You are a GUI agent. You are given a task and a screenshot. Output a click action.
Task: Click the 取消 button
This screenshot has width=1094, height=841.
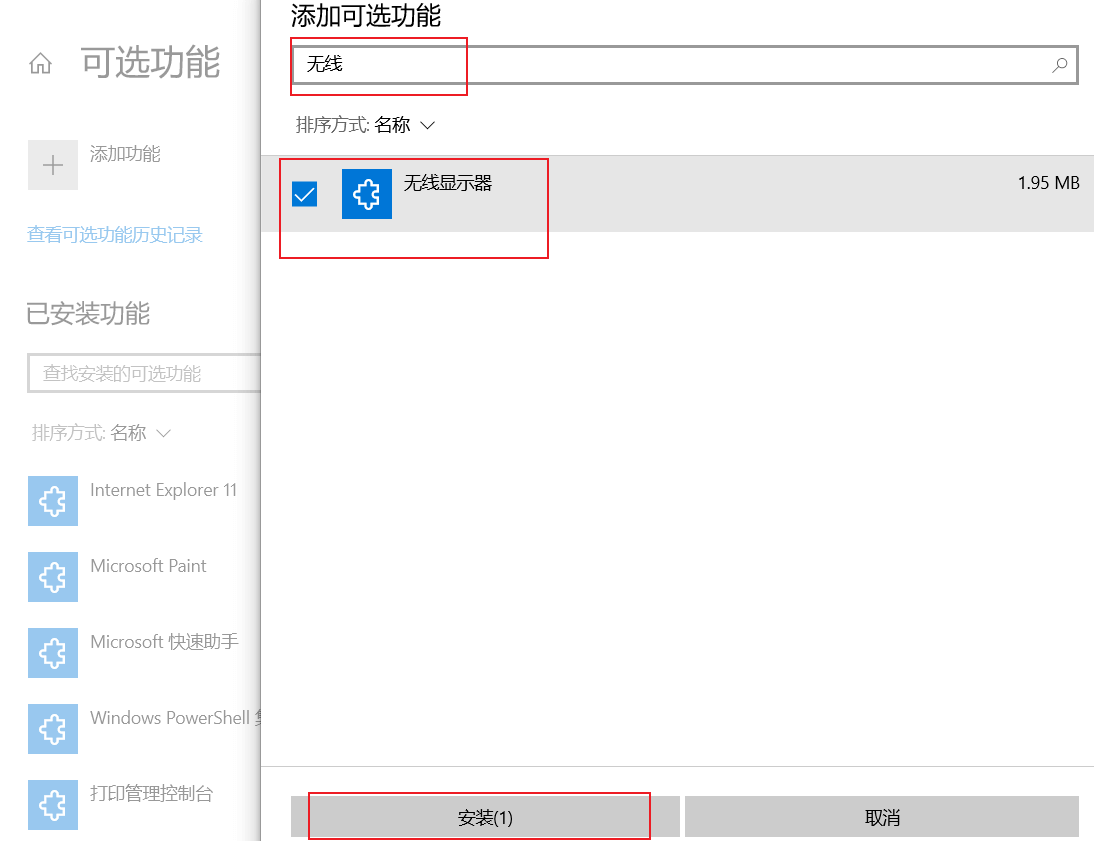pyautogui.click(x=882, y=817)
